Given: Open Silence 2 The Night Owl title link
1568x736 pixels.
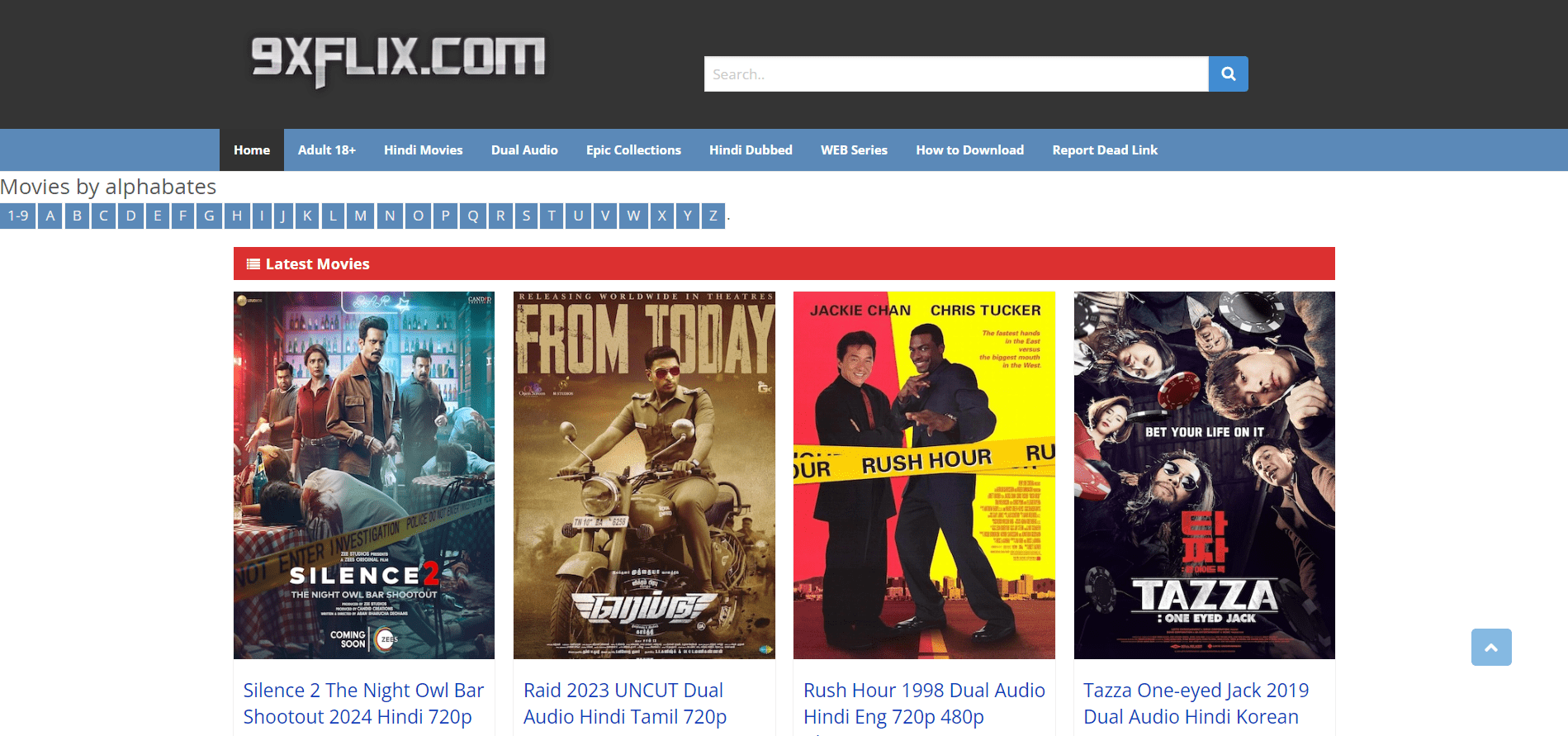Looking at the screenshot, I should tap(363, 703).
